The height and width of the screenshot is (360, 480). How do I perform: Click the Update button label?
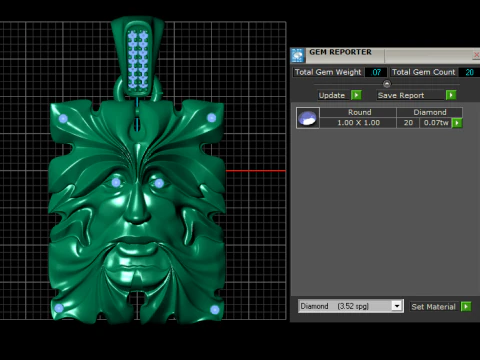pos(333,95)
